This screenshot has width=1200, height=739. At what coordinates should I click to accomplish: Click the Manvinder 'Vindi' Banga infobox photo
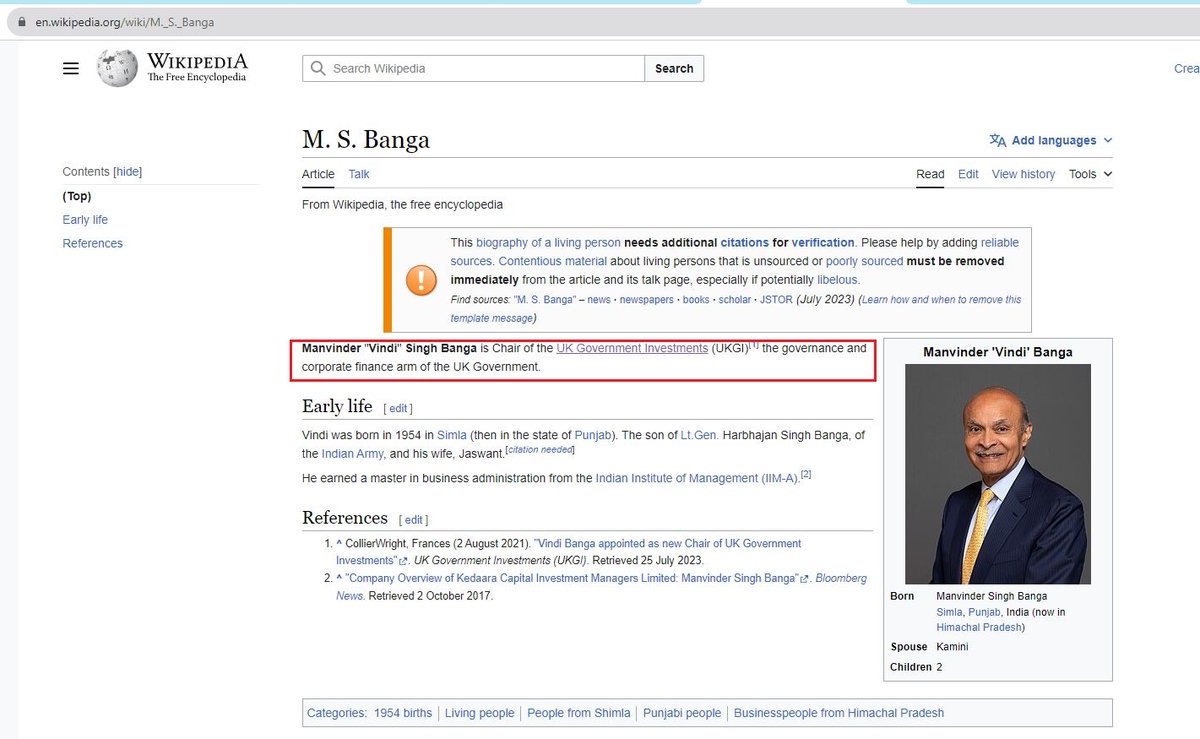pyautogui.click(x=996, y=474)
